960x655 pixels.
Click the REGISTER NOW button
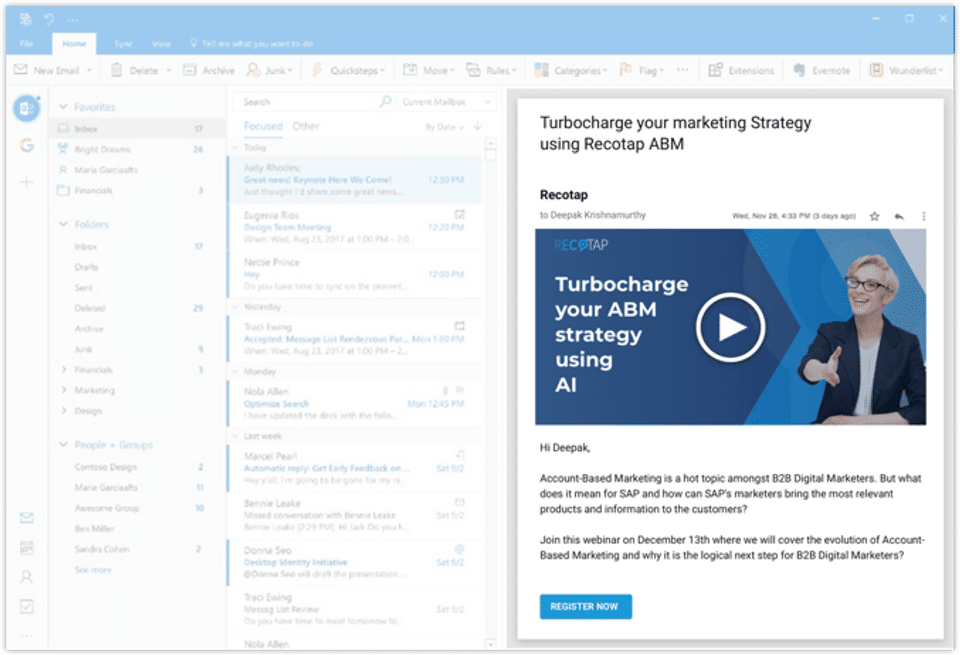point(585,607)
